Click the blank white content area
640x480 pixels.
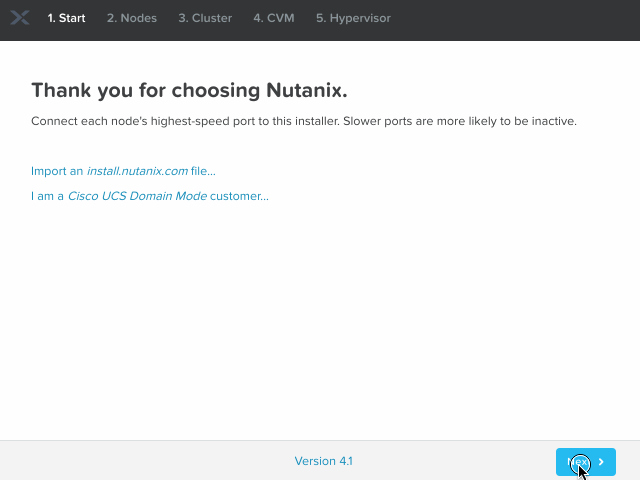320,320
